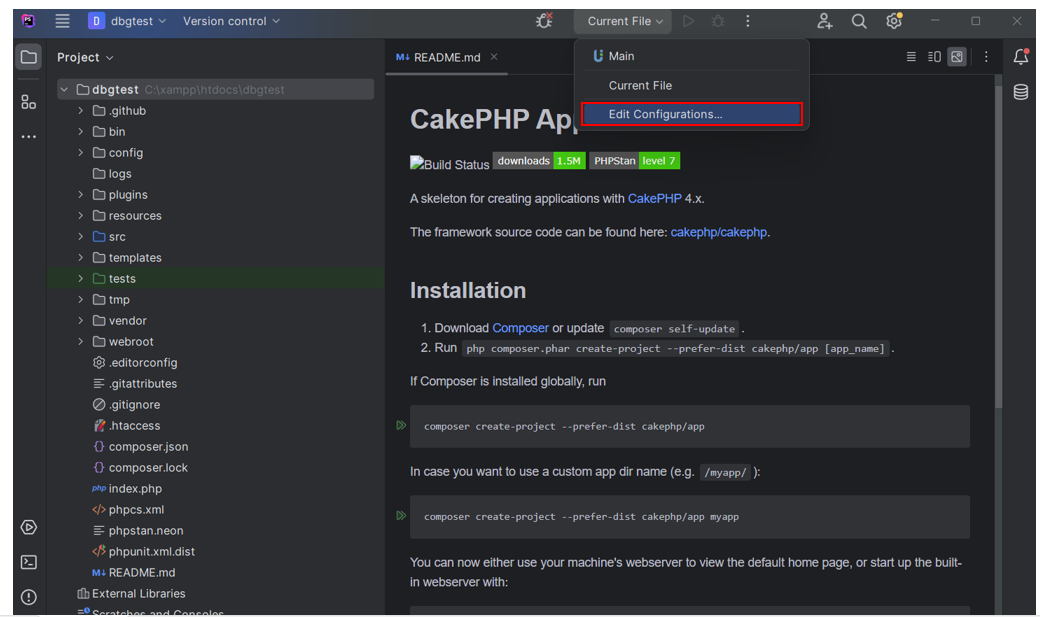1040x617 pixels.
Task: Switch to Editor and Preview view
Action: point(935,57)
